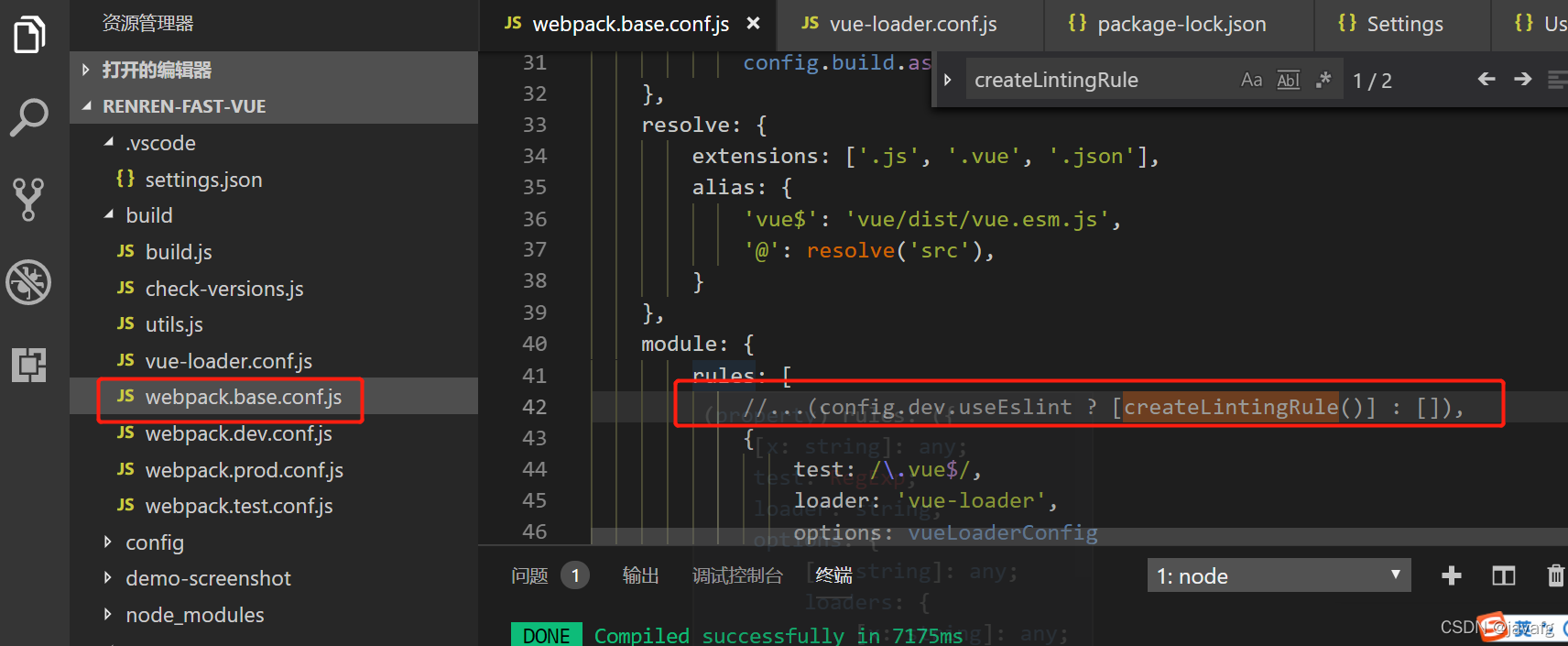Select the webpack.base.conf.js editor tab
The image size is (1568, 646).
[x=627, y=25]
